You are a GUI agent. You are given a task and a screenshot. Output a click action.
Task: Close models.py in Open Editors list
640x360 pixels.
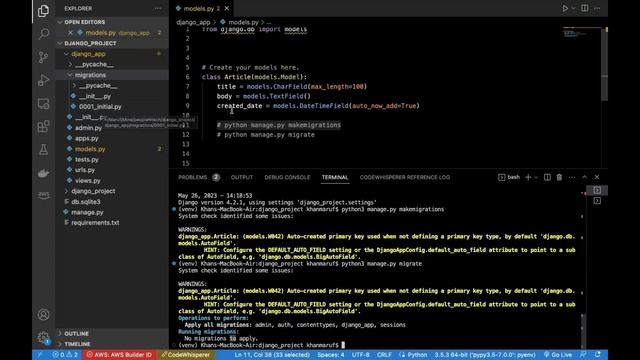click(x=70, y=33)
